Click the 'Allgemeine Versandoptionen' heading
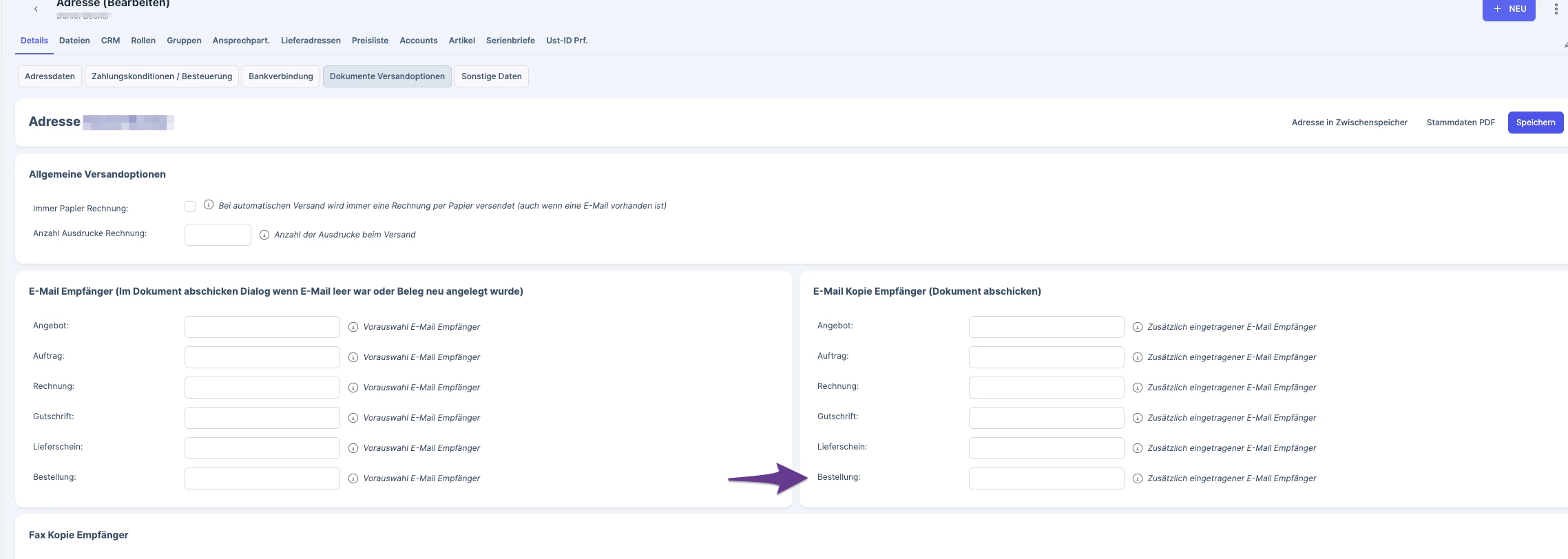1568x559 pixels. 97,174
